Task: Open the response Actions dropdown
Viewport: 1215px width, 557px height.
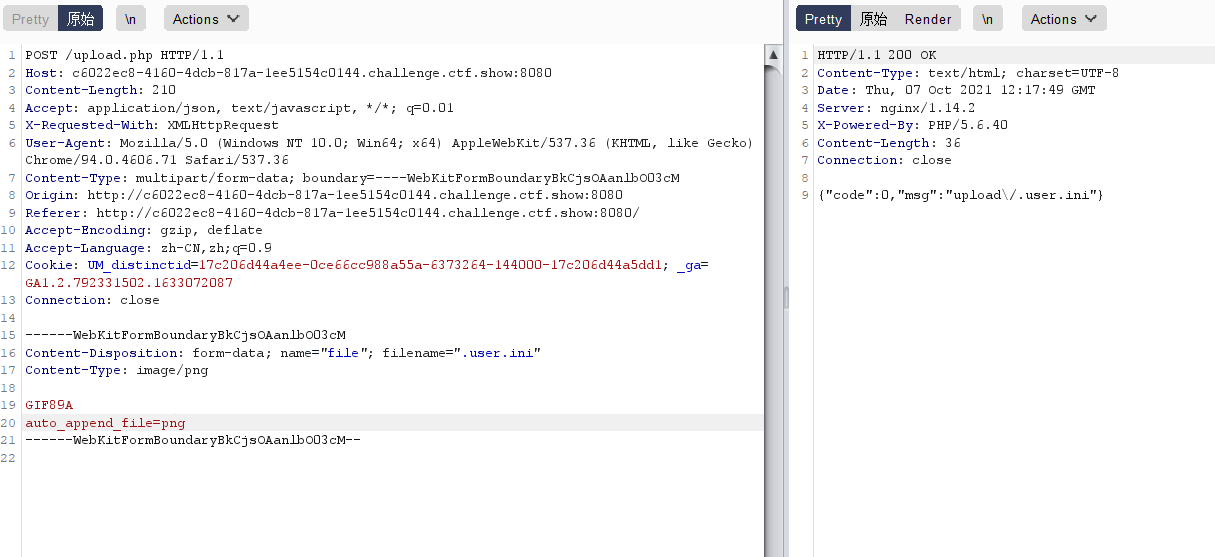Action: 1064,19
